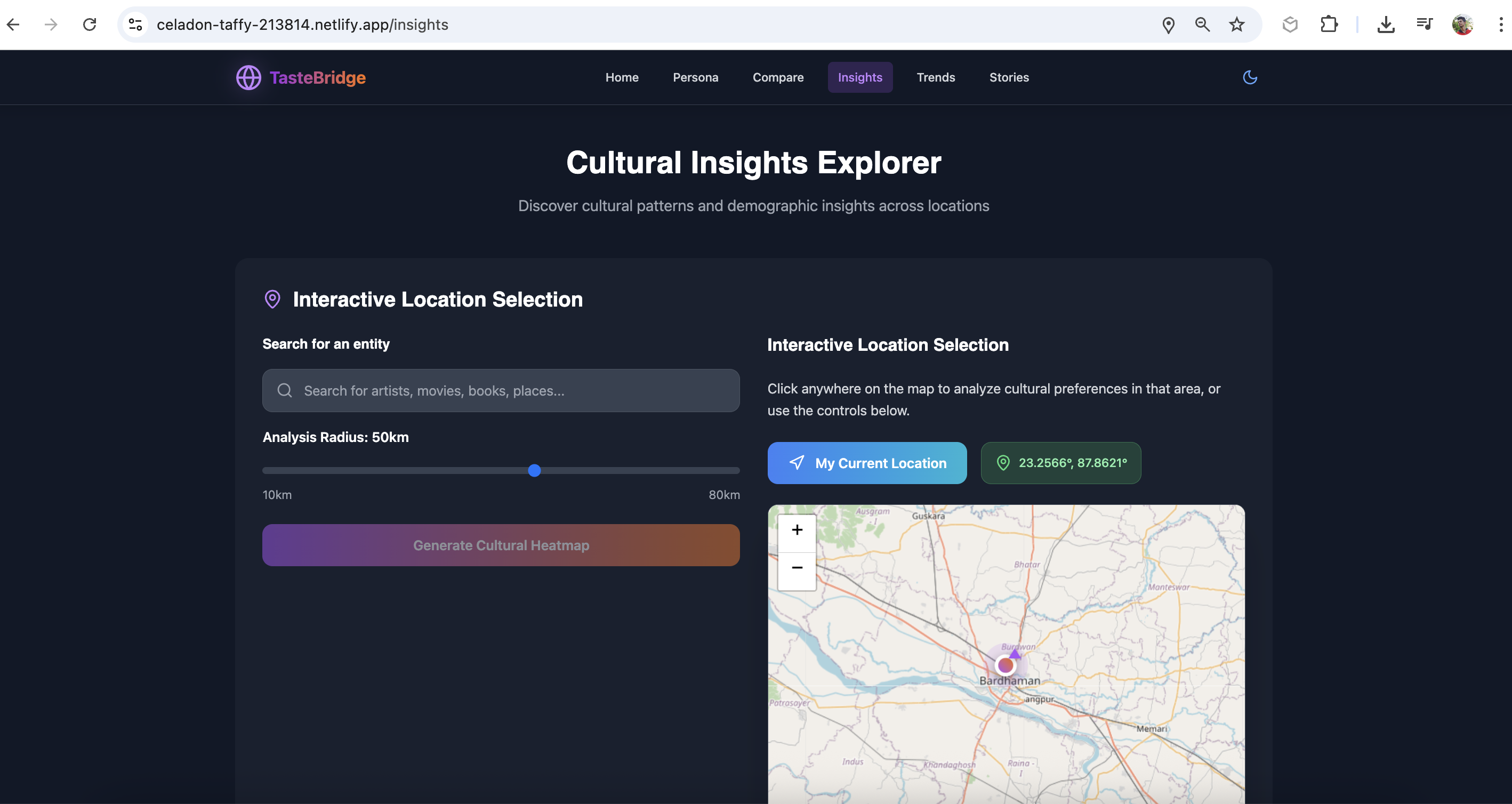Click the TasteBridge globe logo icon
Image resolution: width=1512 pixels, height=804 pixels.
248,77
